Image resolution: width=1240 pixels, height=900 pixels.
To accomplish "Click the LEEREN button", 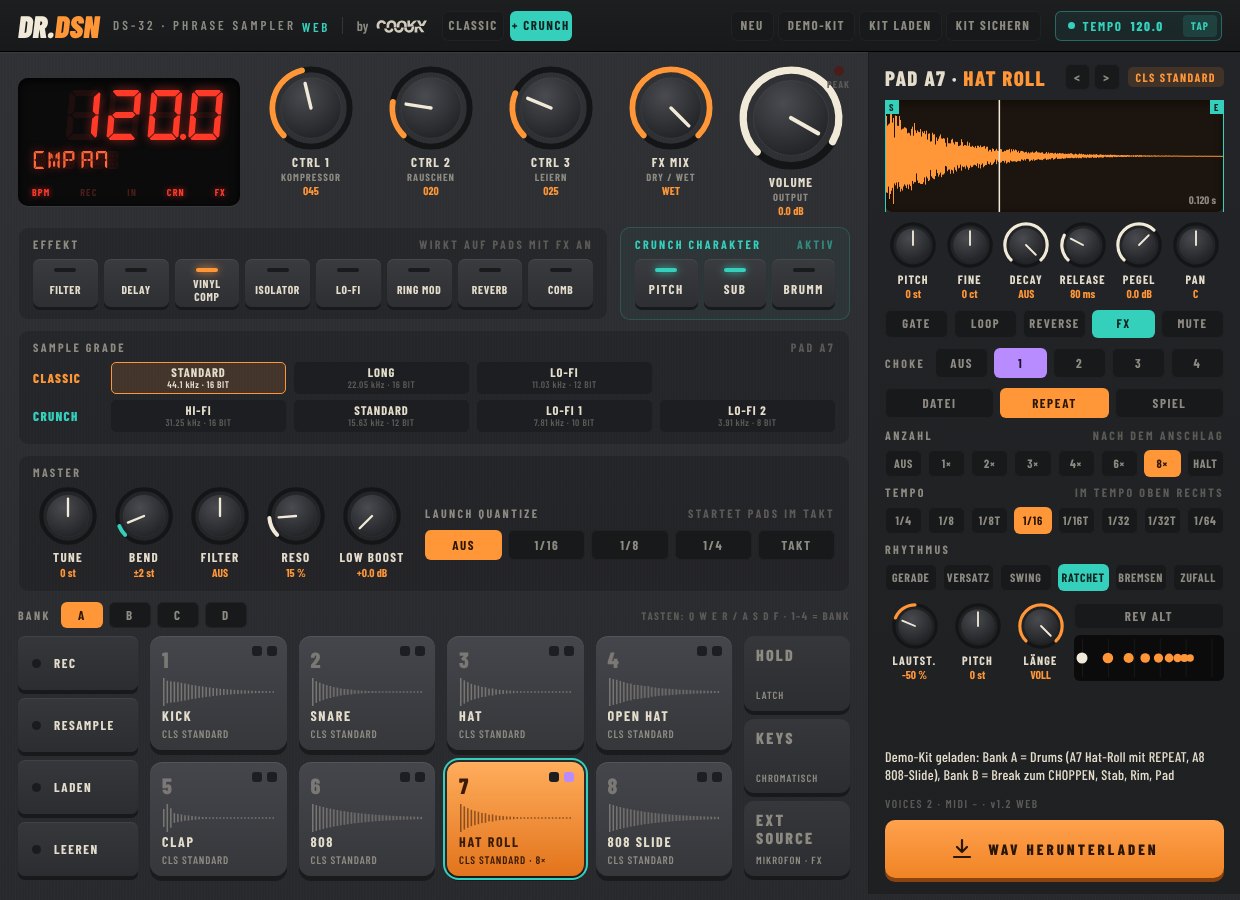I will coord(78,850).
